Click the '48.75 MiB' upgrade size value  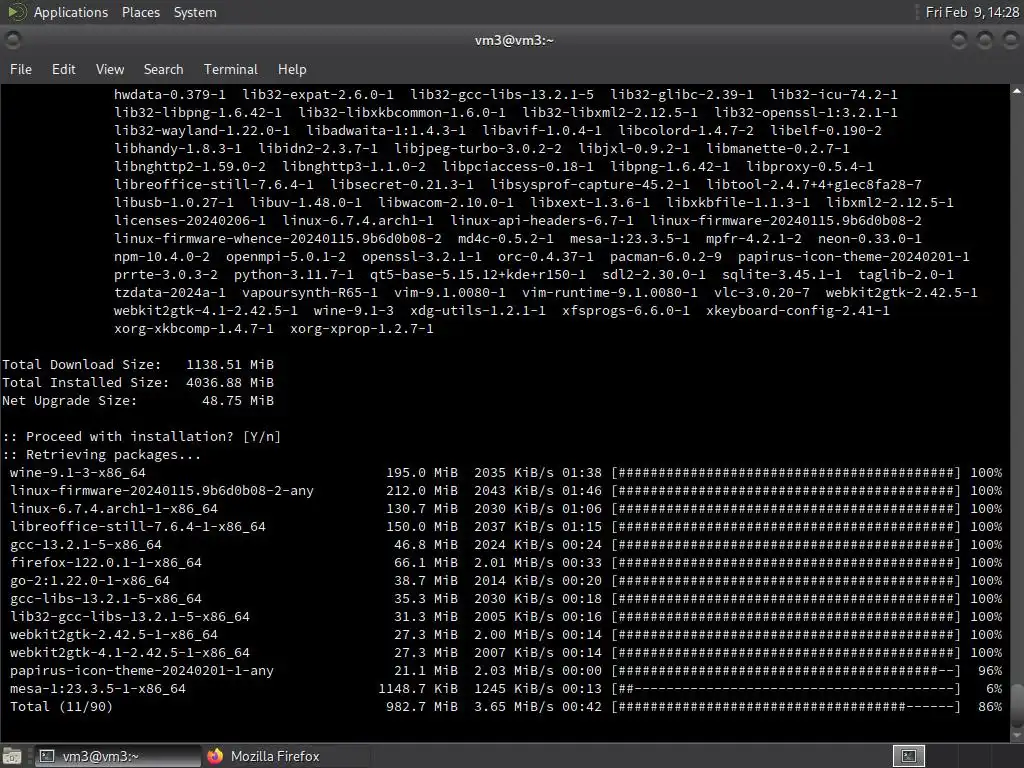coord(238,400)
